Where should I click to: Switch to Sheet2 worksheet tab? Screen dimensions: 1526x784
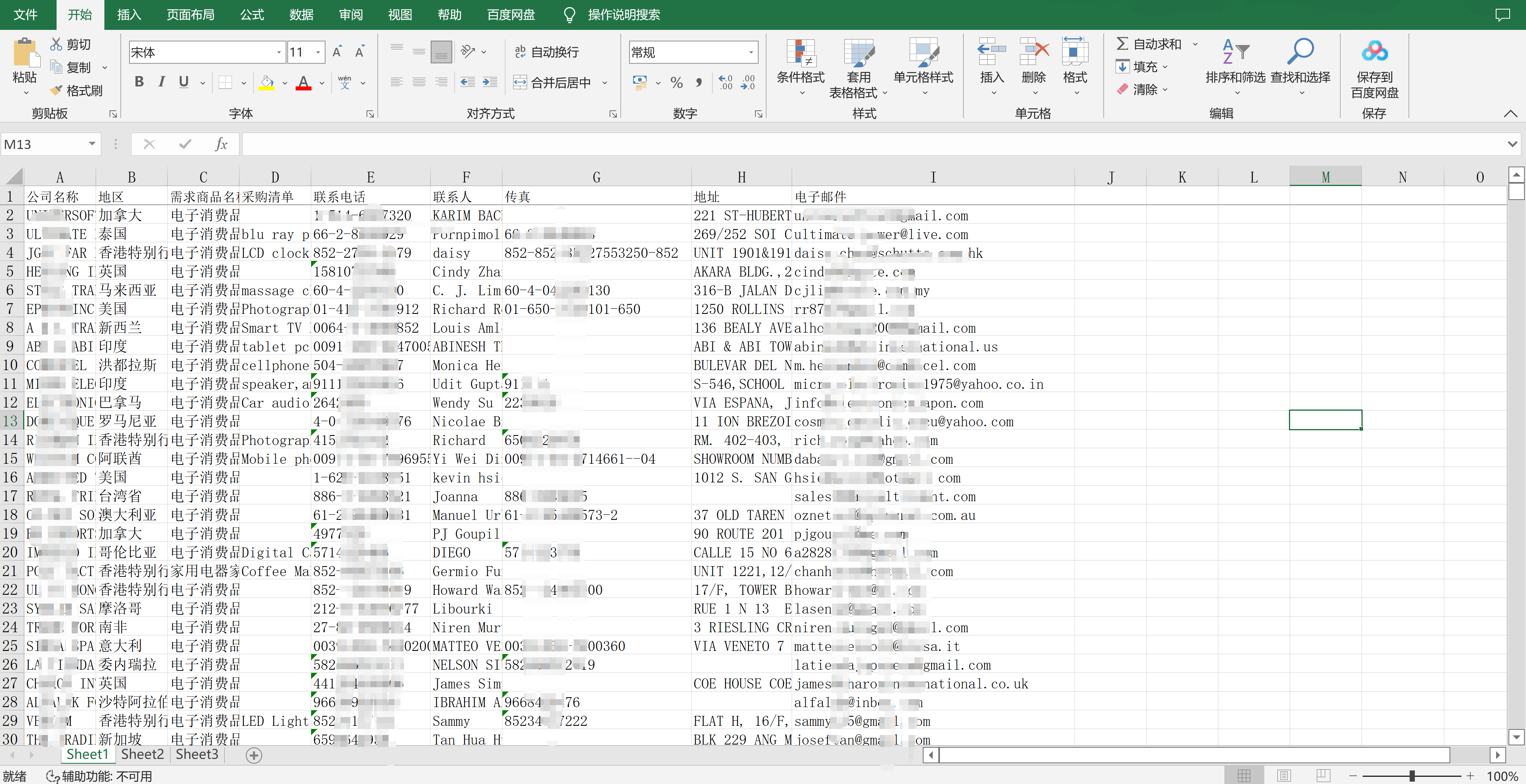pyautogui.click(x=142, y=755)
